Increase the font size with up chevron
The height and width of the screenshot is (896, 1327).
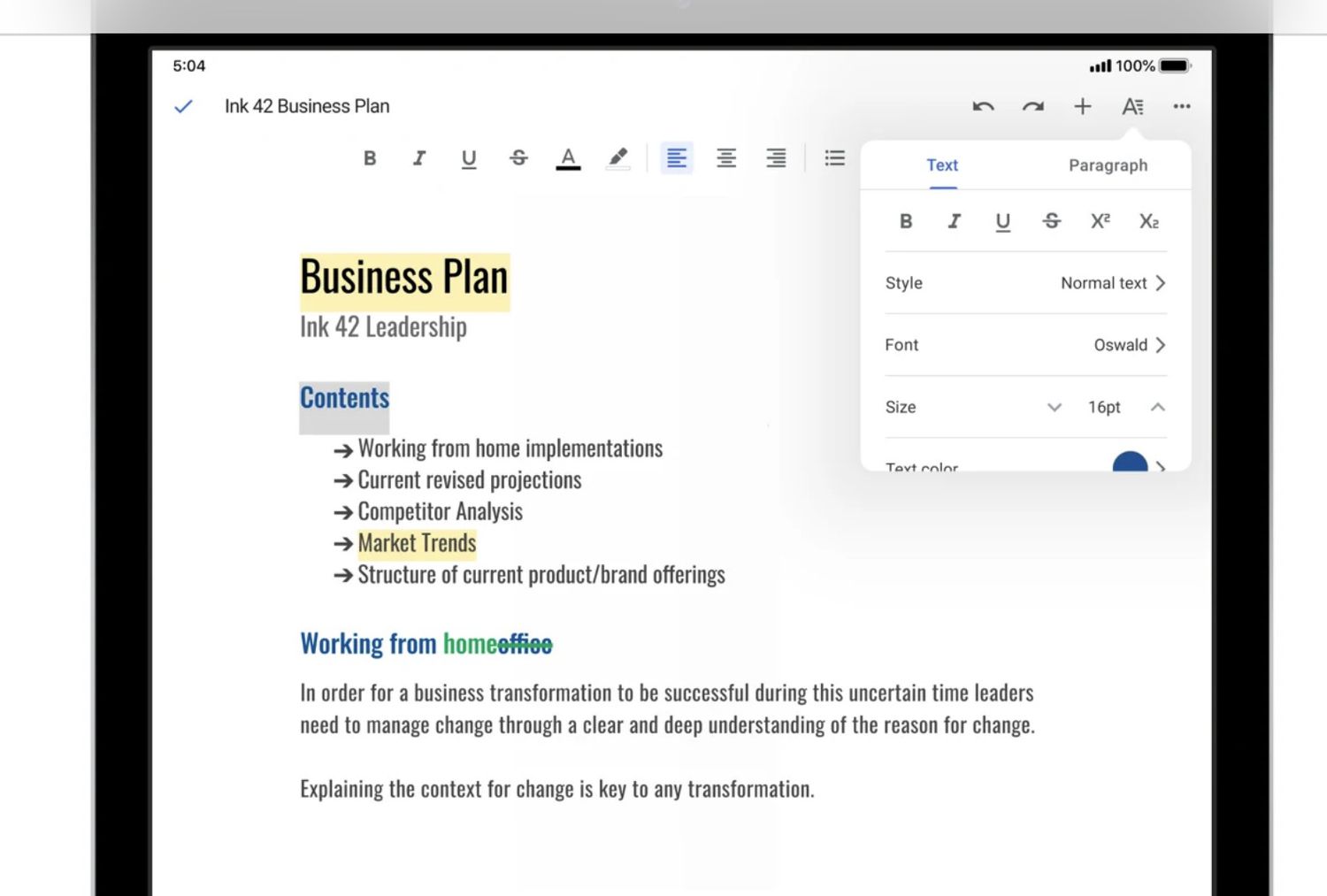[x=1157, y=407]
